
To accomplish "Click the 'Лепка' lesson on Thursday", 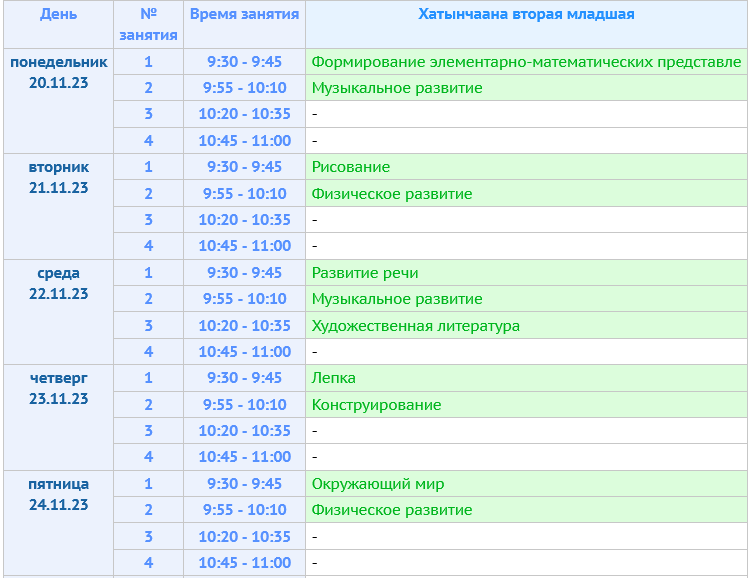I will click(334, 378).
